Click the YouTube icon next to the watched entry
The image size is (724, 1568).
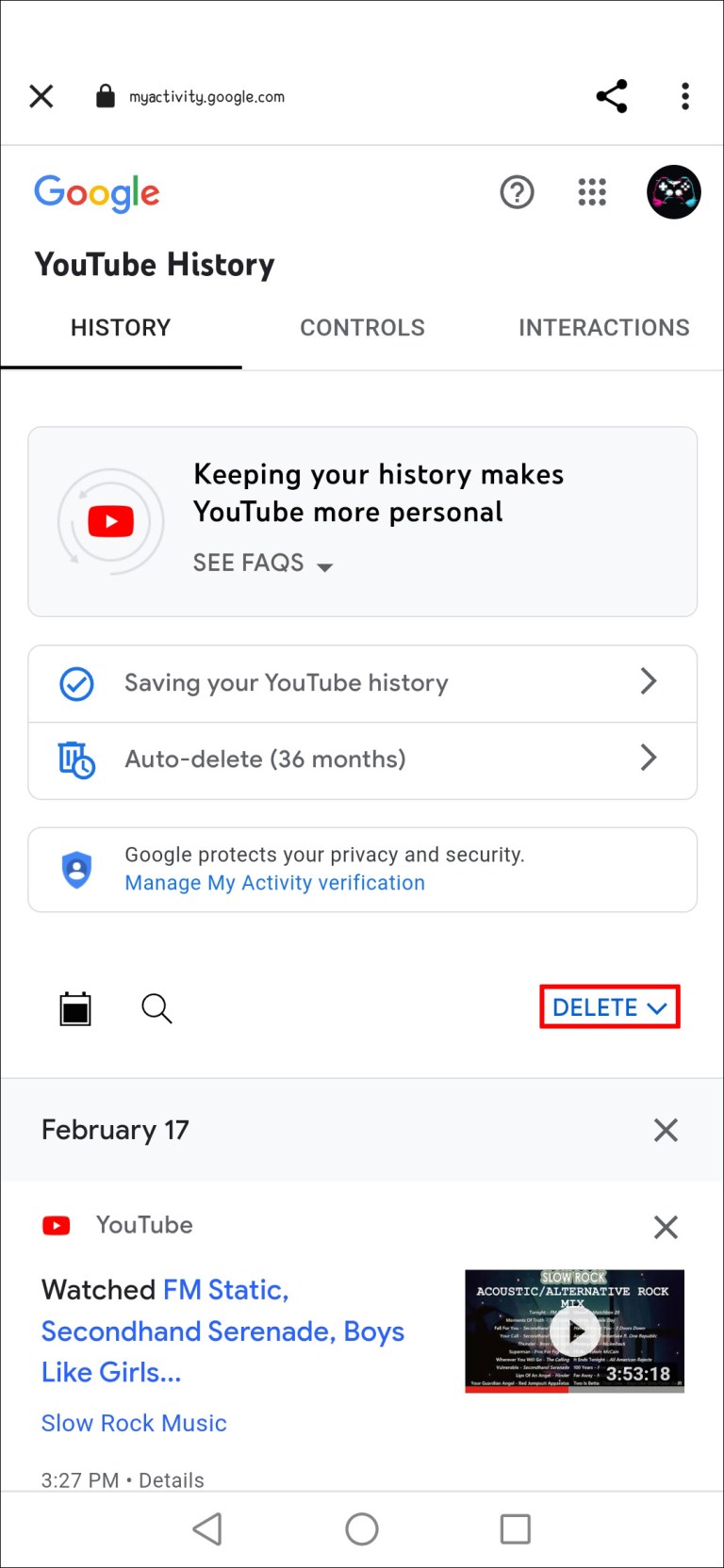(57, 1225)
